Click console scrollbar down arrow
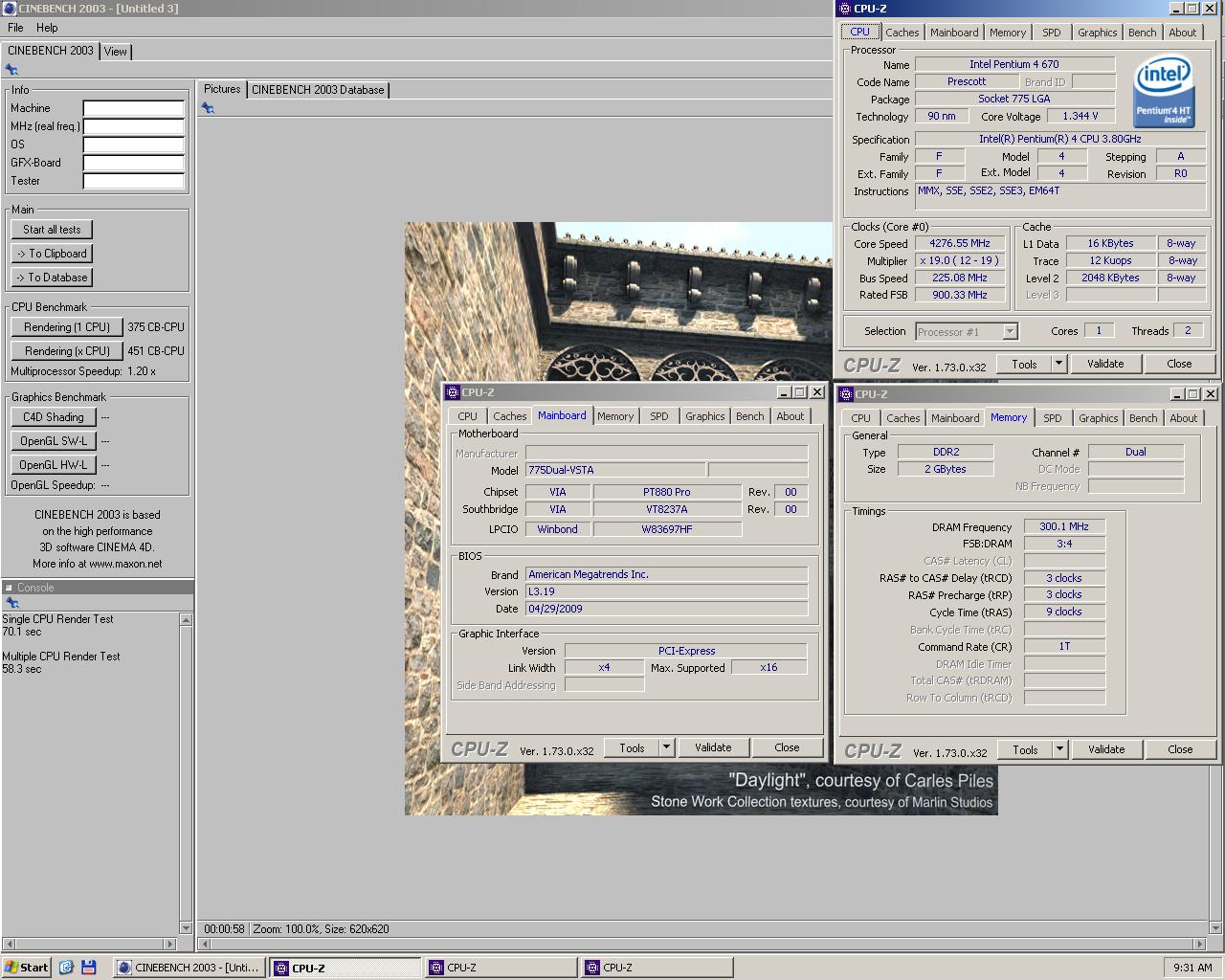Screen dimensions: 1225x980 click(186, 927)
